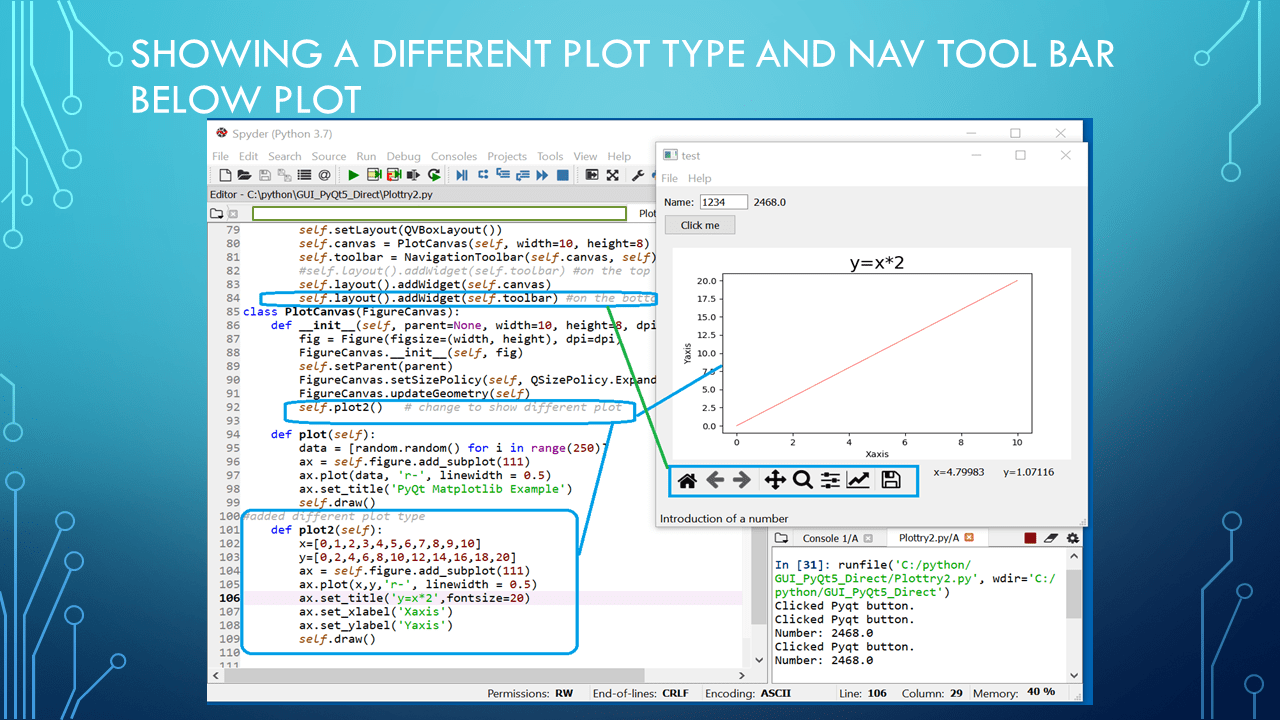Run the script with the green play icon

pos(353,175)
